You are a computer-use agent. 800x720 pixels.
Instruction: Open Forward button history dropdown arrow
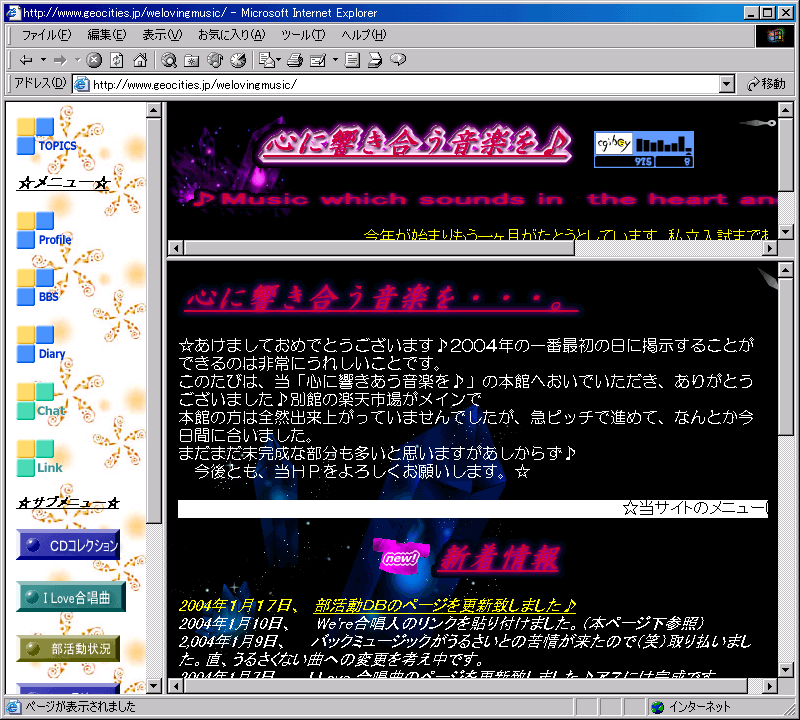(x=78, y=60)
